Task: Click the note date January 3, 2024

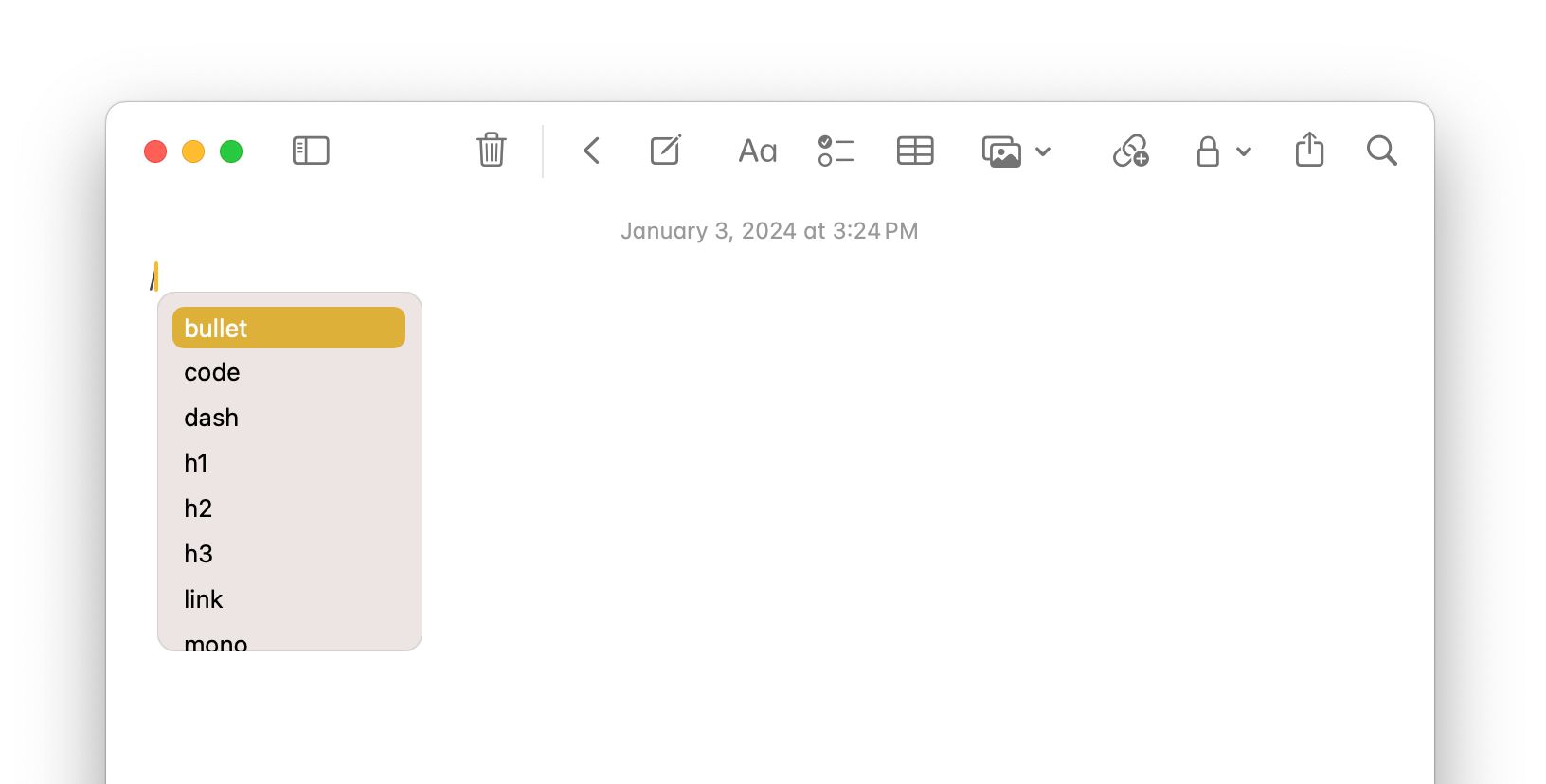Action: (x=769, y=231)
